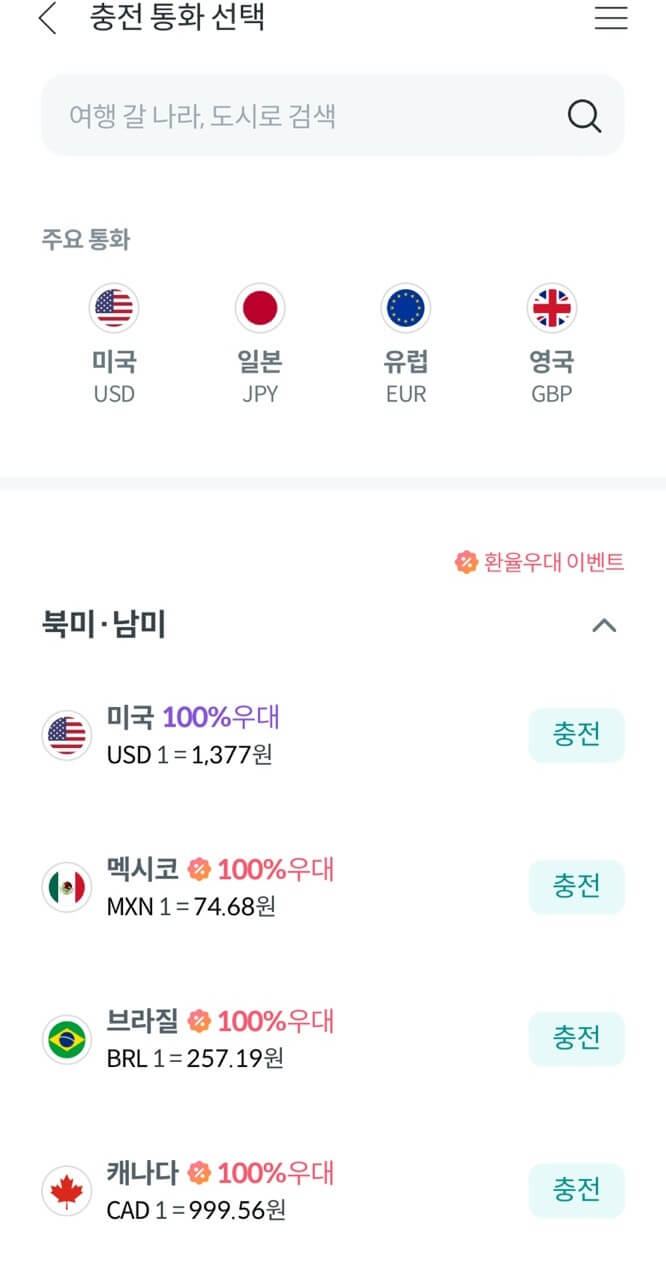Tap the Brazil flag next to BRL rate

[x=66, y=1038]
